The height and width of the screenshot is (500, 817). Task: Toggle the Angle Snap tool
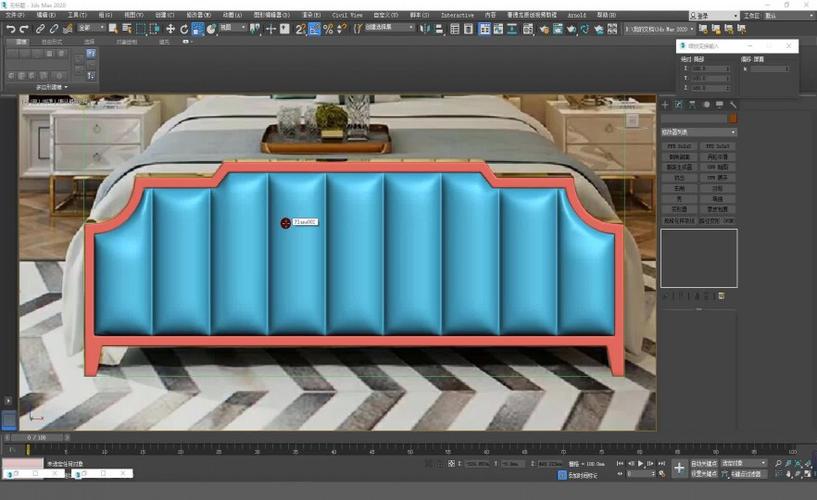(x=315, y=29)
